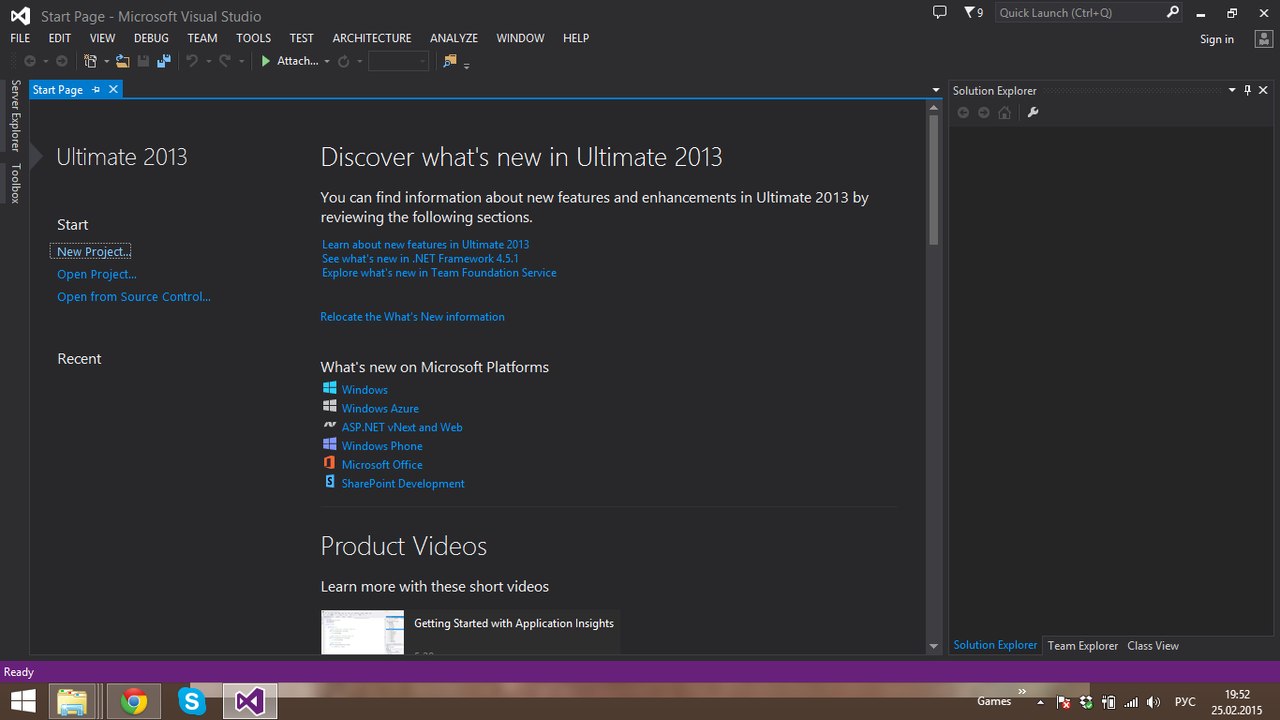Open the ARCHITECTURE menu

point(372,38)
